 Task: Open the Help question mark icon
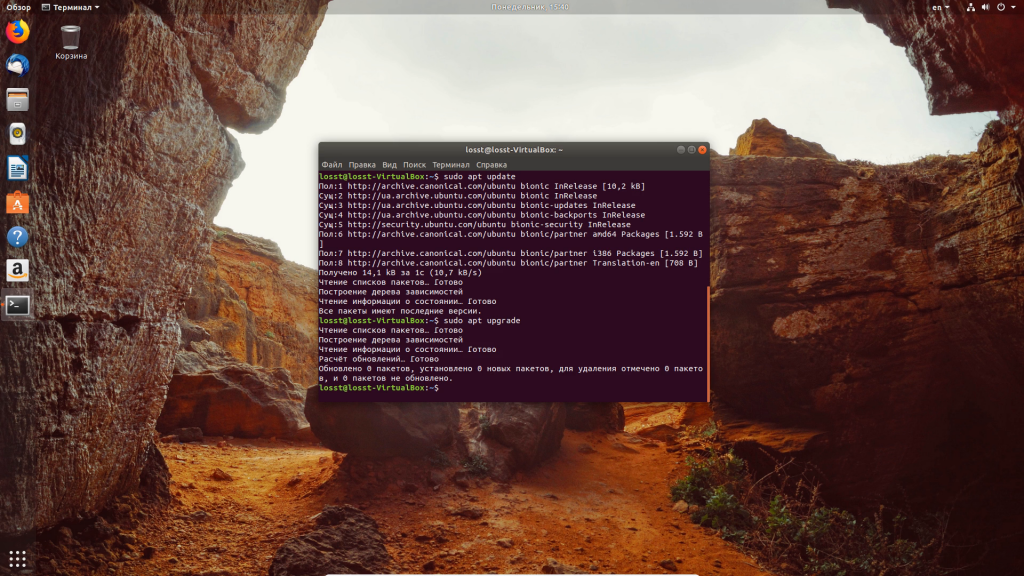pos(18,236)
